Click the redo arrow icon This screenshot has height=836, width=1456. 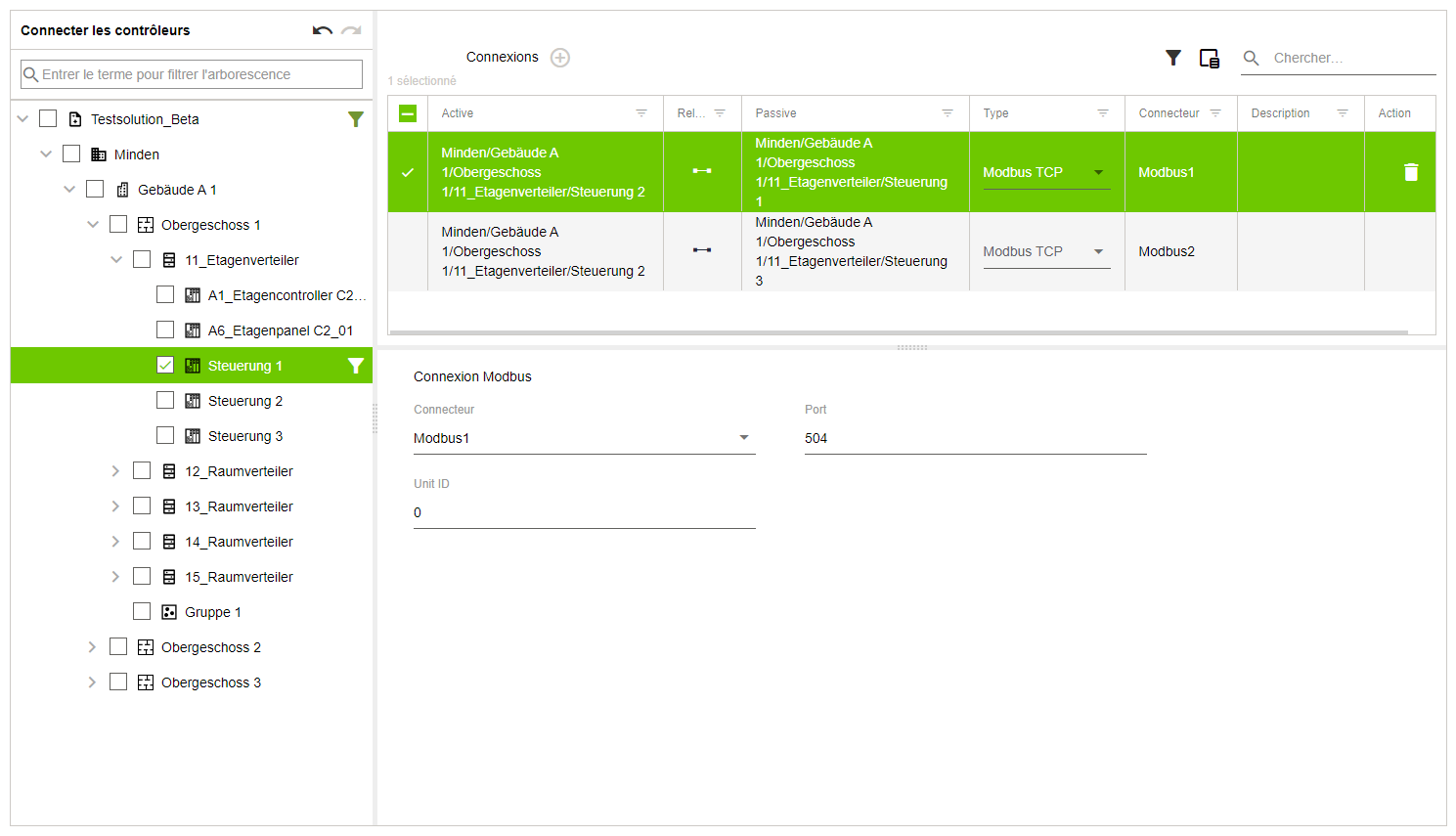[351, 31]
